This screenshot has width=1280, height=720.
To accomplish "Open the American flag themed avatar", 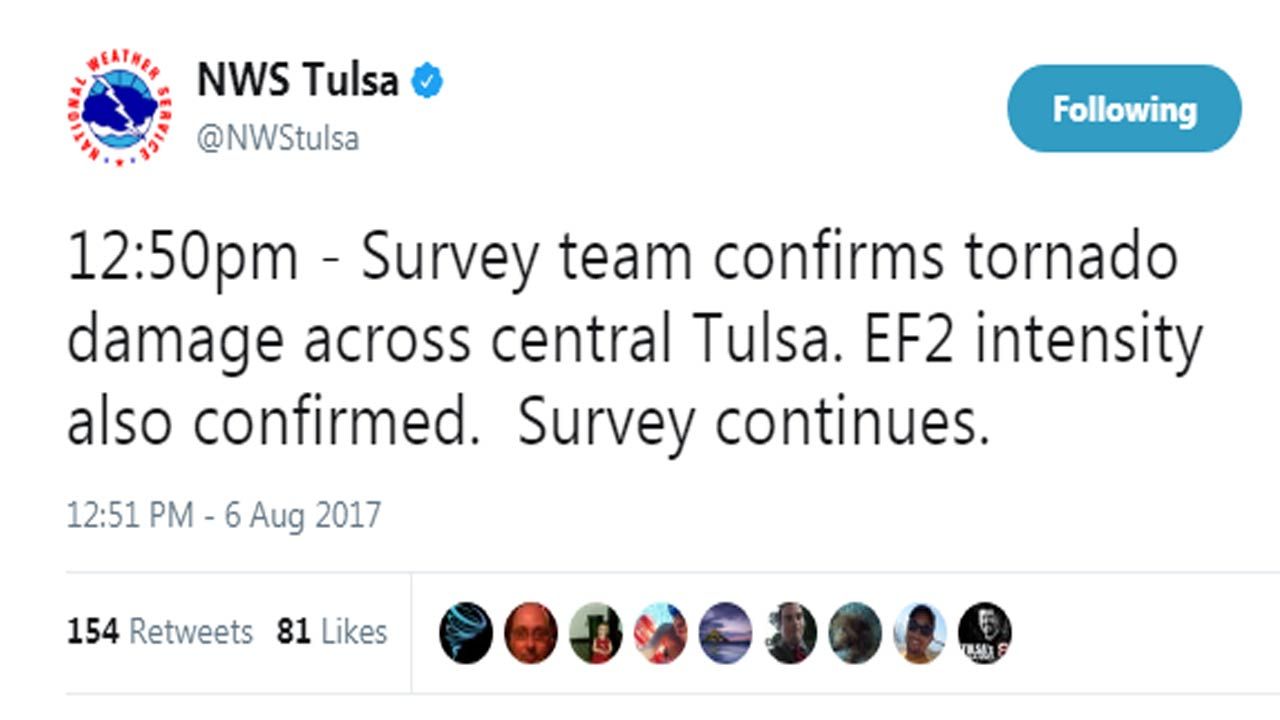I will pyautogui.click(x=661, y=632).
